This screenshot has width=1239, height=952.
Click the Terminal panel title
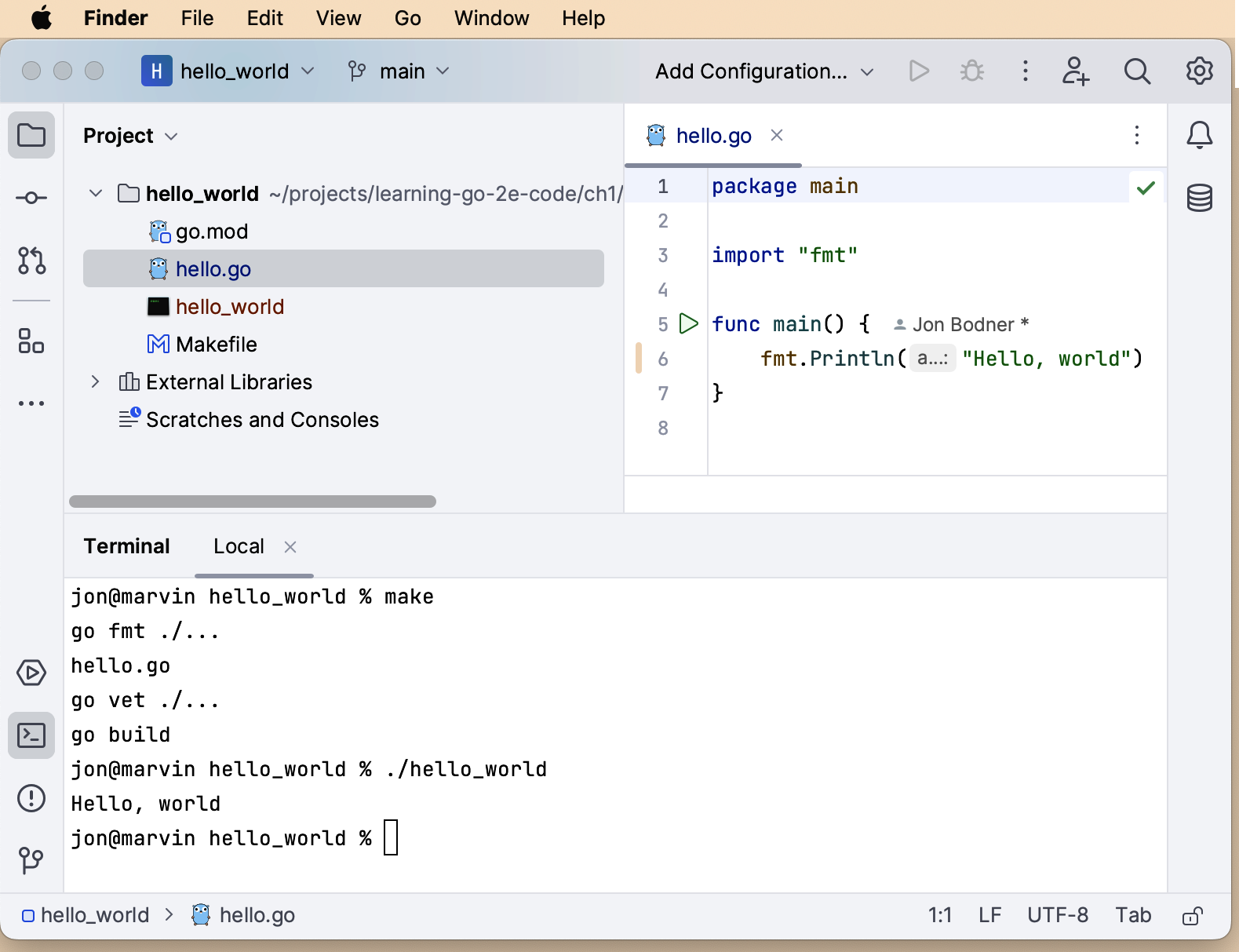[x=126, y=546]
